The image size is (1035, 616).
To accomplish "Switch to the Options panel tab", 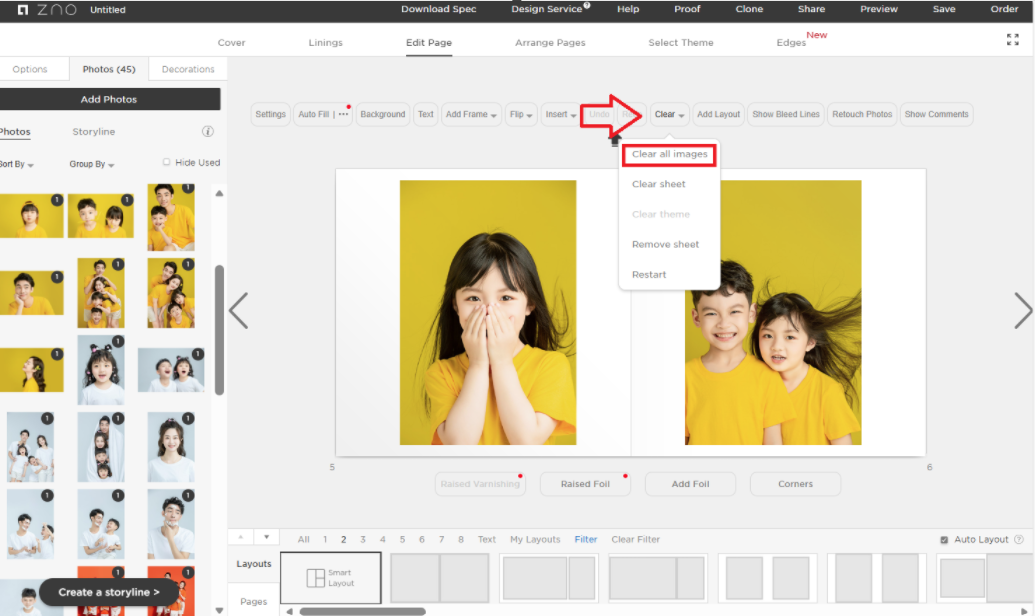I will click(30, 69).
